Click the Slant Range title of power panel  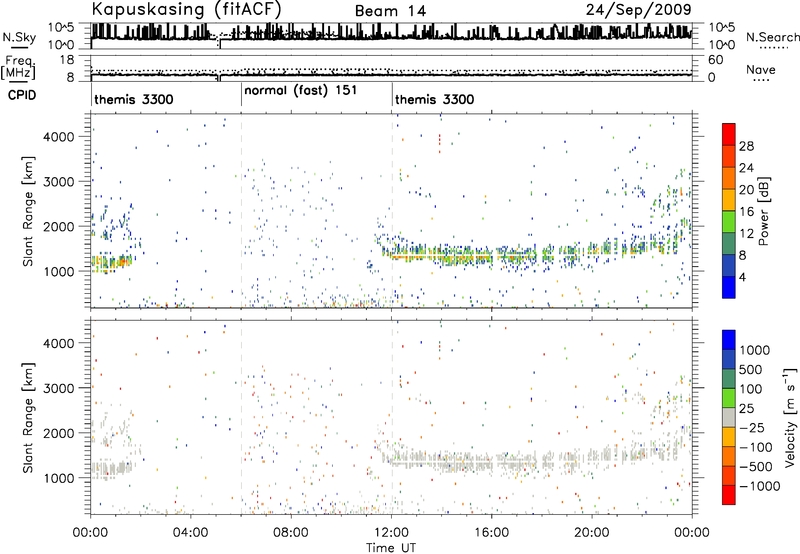(29, 211)
